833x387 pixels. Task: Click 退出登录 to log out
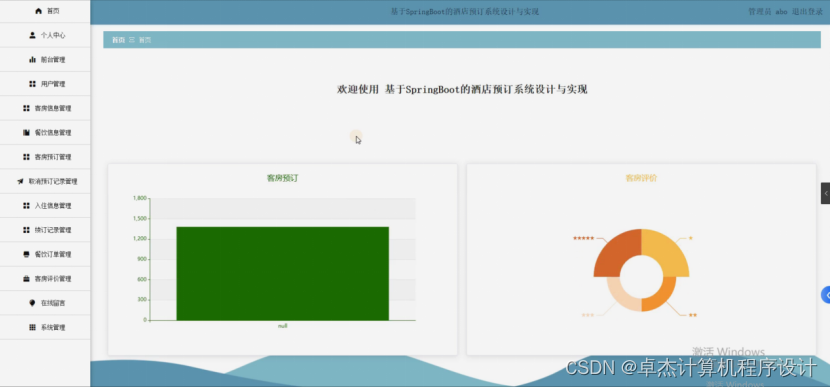pyautogui.click(x=808, y=12)
